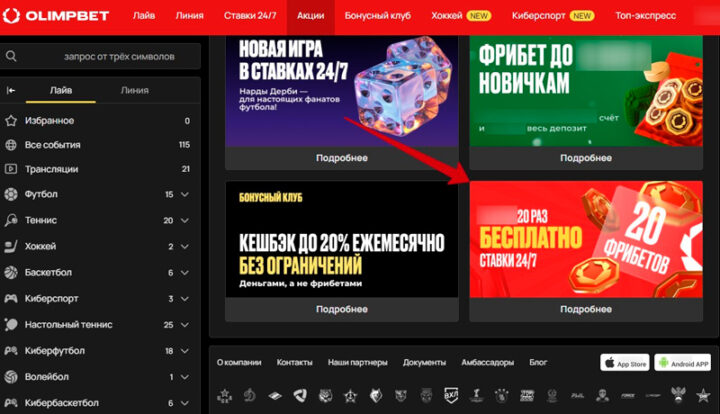Select the Баскетбол ball icon
Image resolution: width=720 pixels, height=414 pixels.
coord(11,273)
